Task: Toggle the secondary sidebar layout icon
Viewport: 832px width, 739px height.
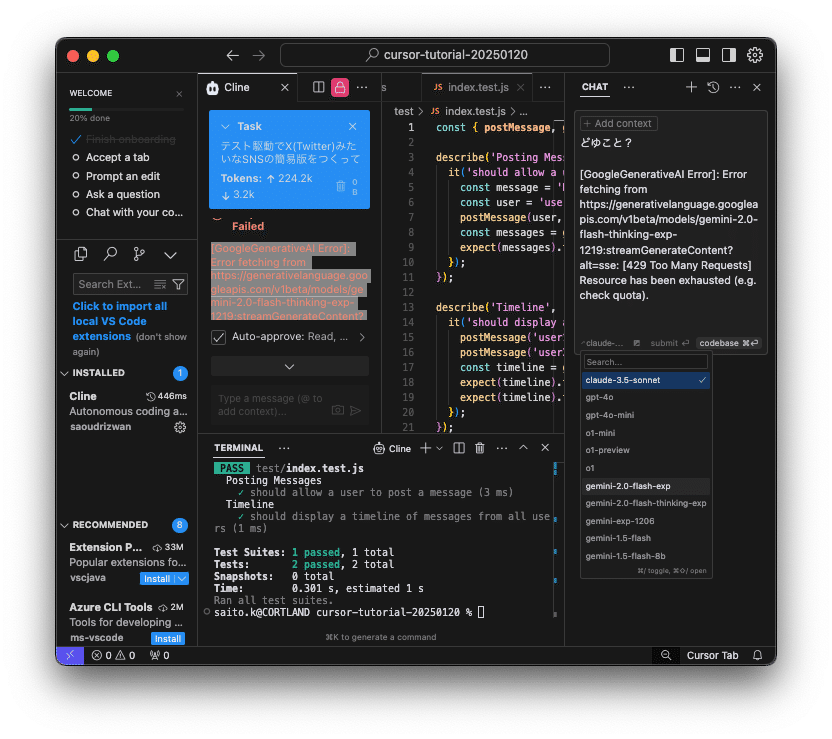Action: (729, 55)
